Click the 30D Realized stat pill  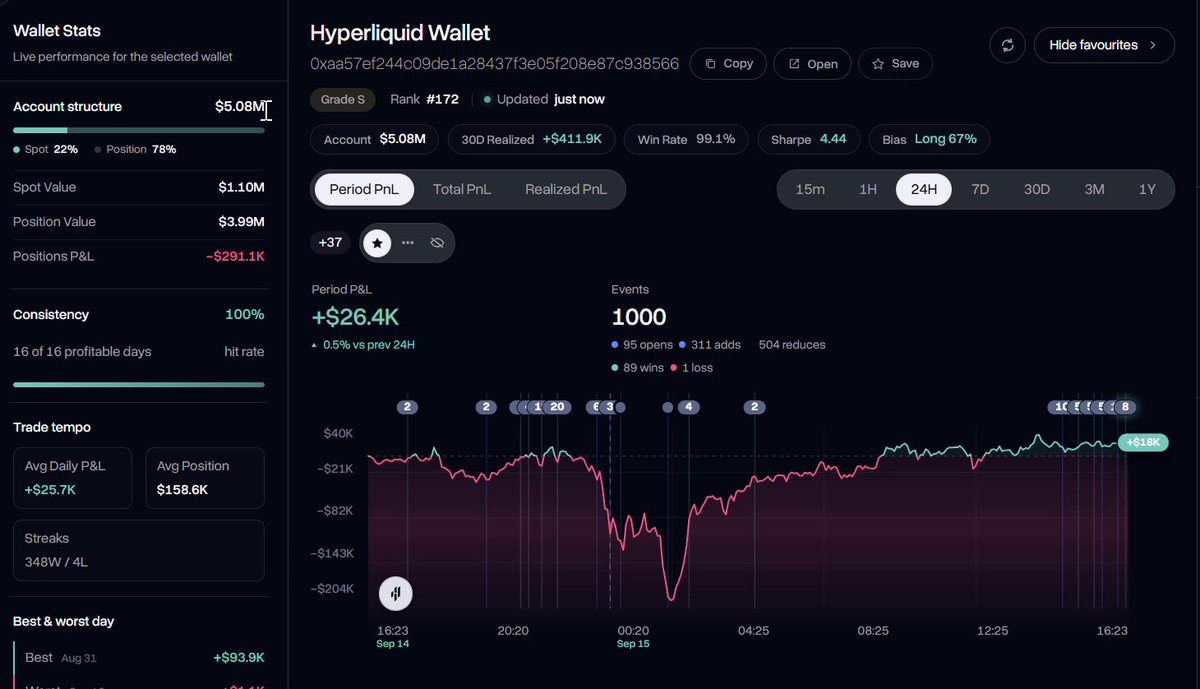[x=531, y=139]
